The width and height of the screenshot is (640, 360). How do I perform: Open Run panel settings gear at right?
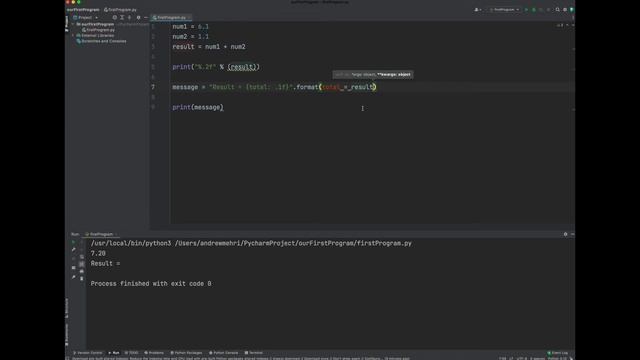[565, 234]
